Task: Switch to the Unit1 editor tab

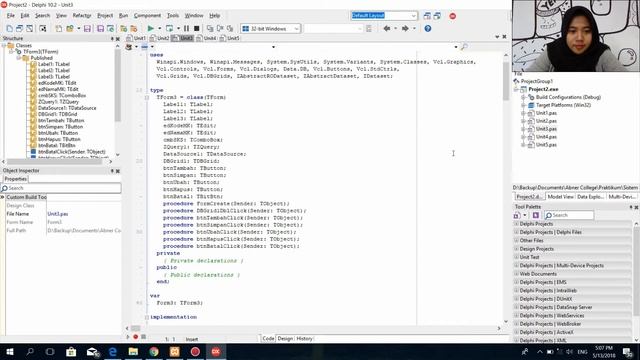Action: tap(137, 38)
